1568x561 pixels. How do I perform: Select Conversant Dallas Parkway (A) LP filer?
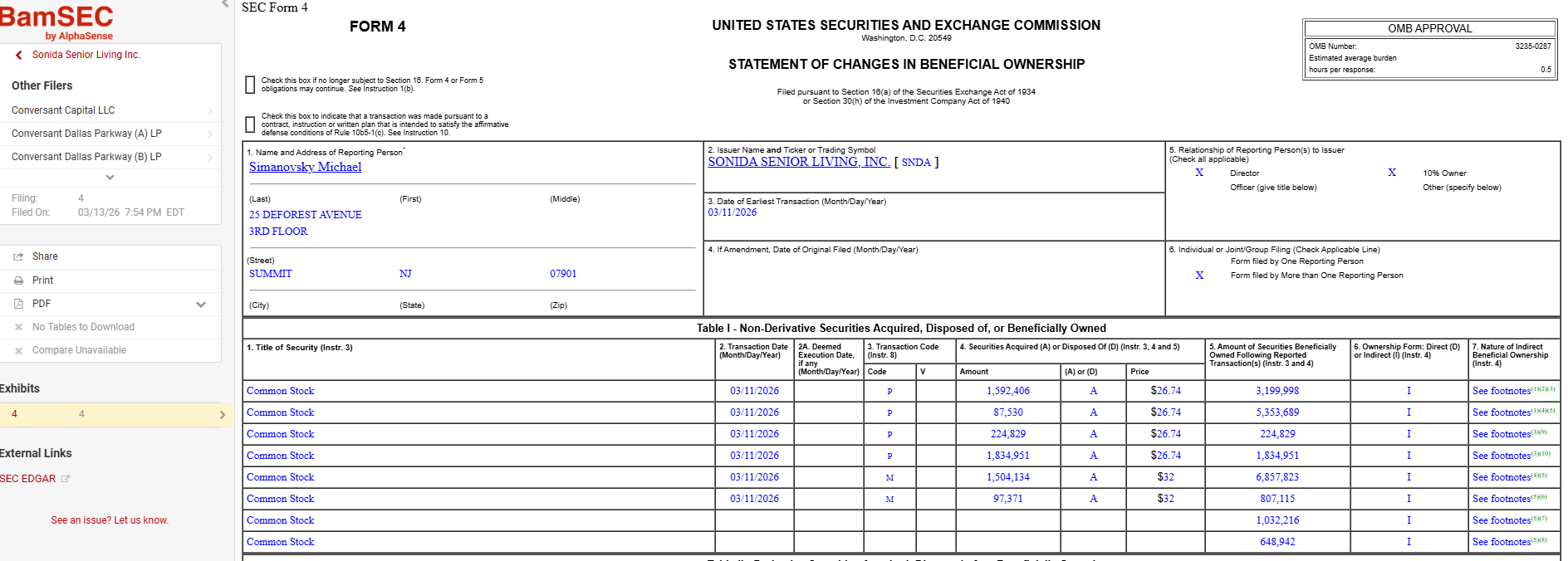(86, 134)
